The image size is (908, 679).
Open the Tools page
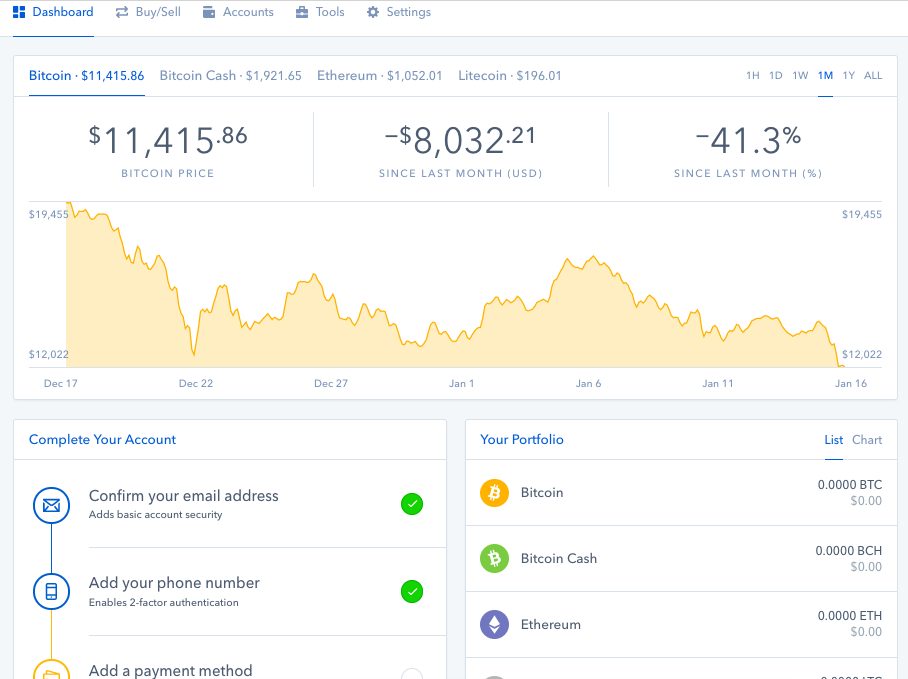coord(320,12)
